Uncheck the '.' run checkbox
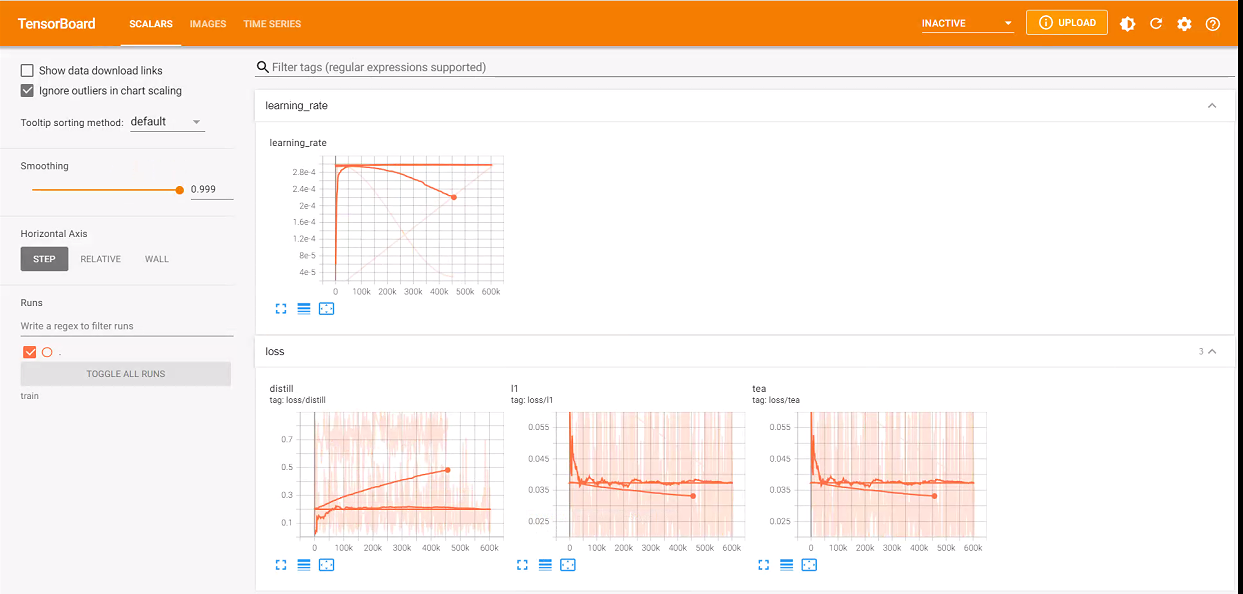The height and width of the screenshot is (594, 1243). click(x=29, y=352)
